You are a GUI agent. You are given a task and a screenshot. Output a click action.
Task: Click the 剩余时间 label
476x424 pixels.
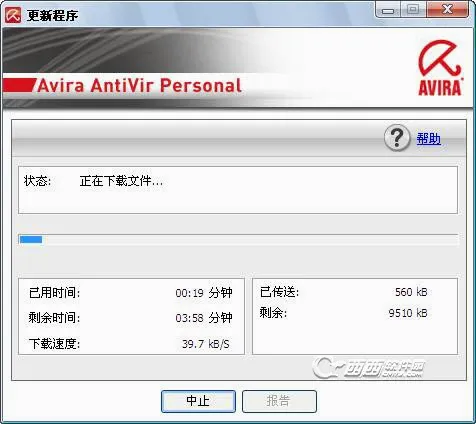tap(54, 318)
